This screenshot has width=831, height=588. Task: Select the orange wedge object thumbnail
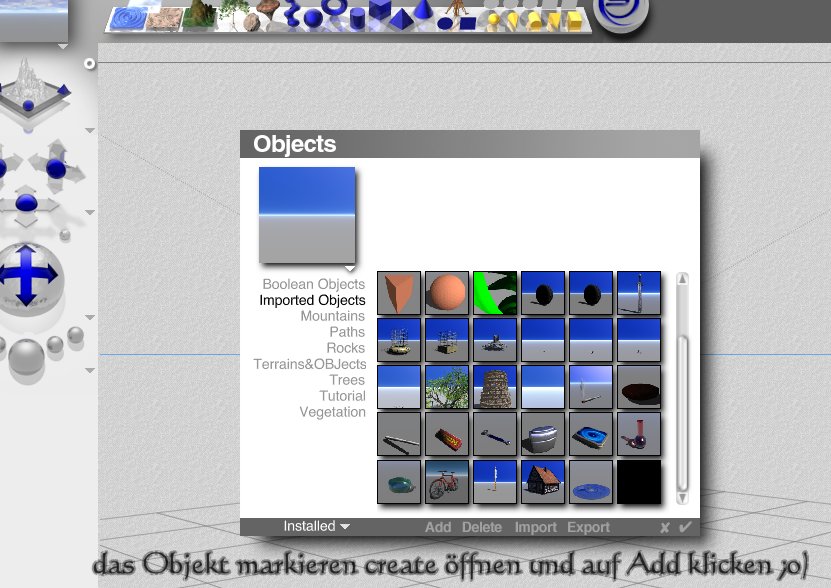point(399,293)
